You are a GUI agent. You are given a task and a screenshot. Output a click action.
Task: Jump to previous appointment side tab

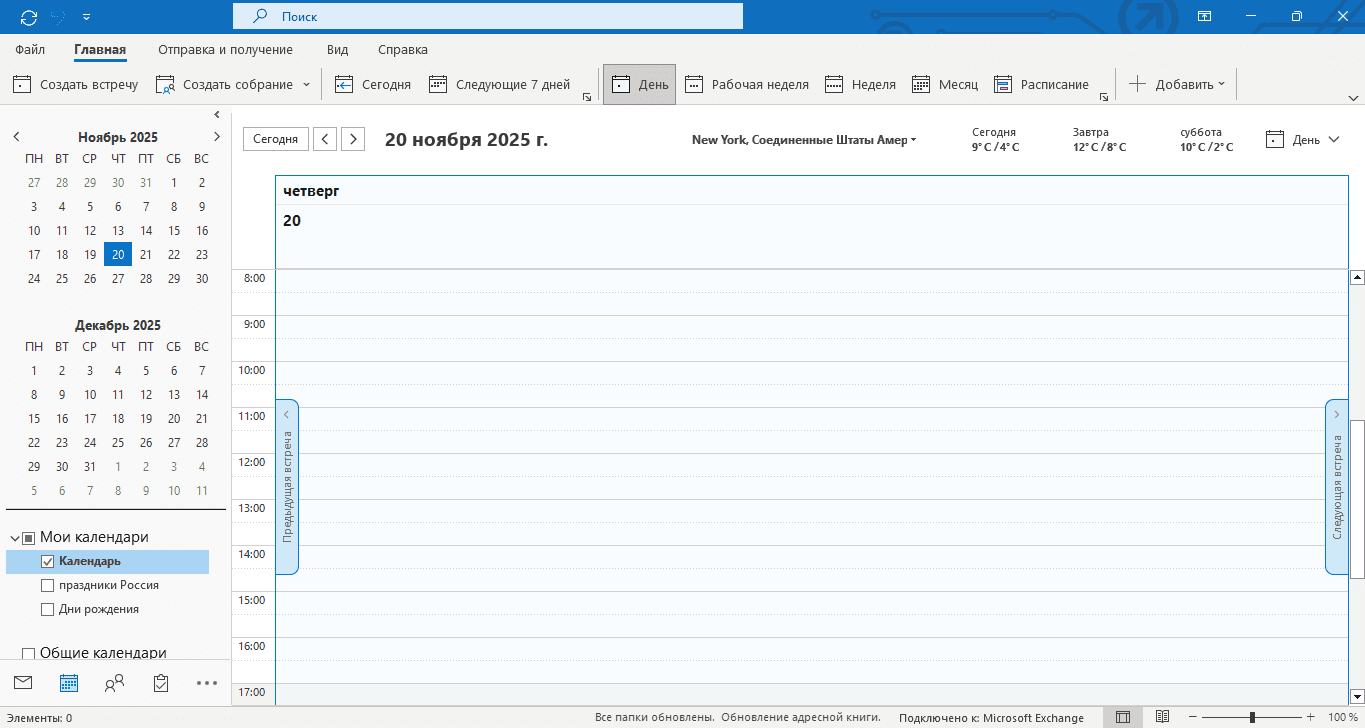287,487
